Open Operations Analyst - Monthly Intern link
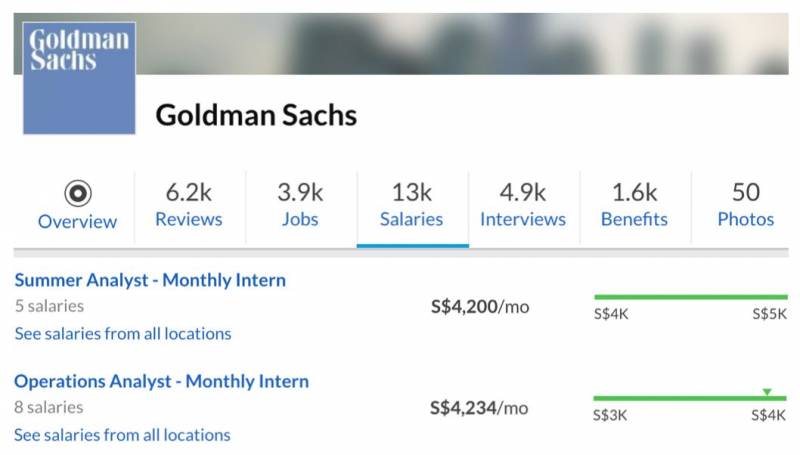 (161, 381)
